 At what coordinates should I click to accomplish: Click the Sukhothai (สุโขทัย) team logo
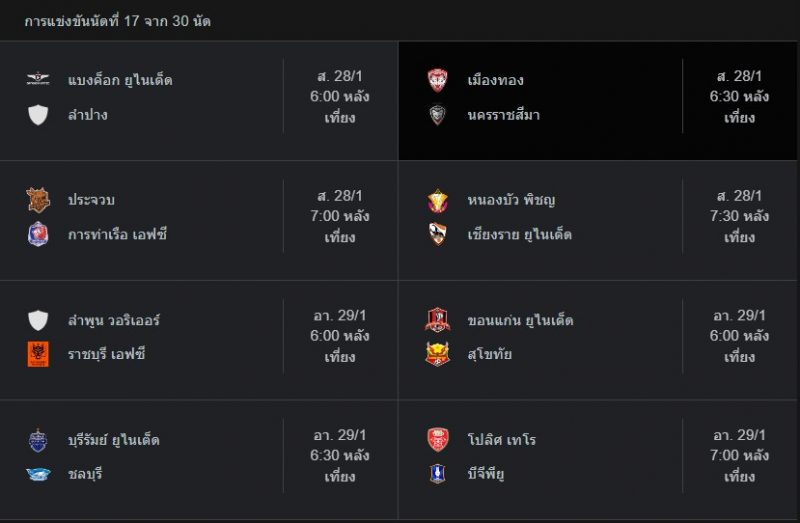point(437,354)
